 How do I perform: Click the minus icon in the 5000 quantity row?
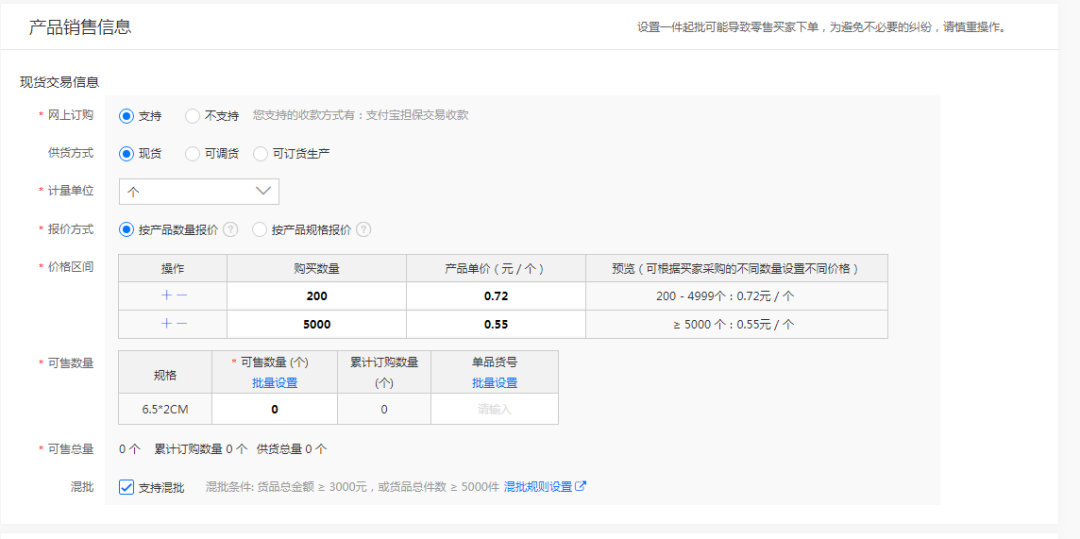(x=182, y=324)
